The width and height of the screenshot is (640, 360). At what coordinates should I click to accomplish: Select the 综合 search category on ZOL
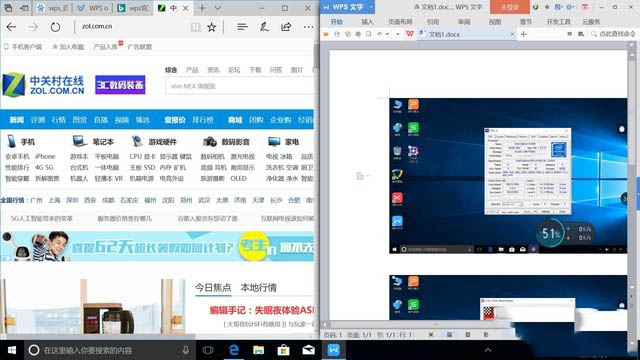[x=171, y=70]
